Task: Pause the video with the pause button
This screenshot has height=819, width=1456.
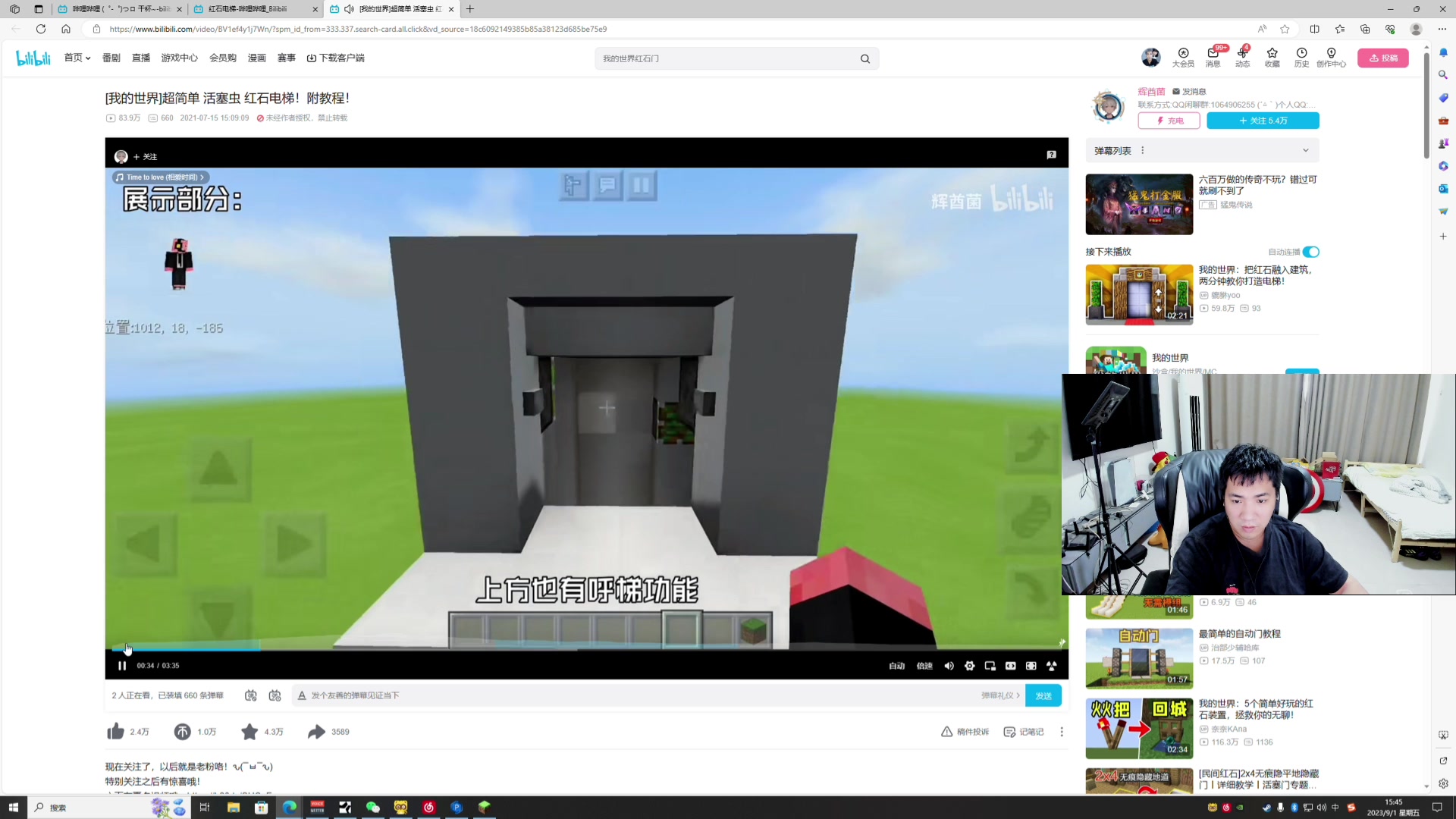Action: coord(122,666)
